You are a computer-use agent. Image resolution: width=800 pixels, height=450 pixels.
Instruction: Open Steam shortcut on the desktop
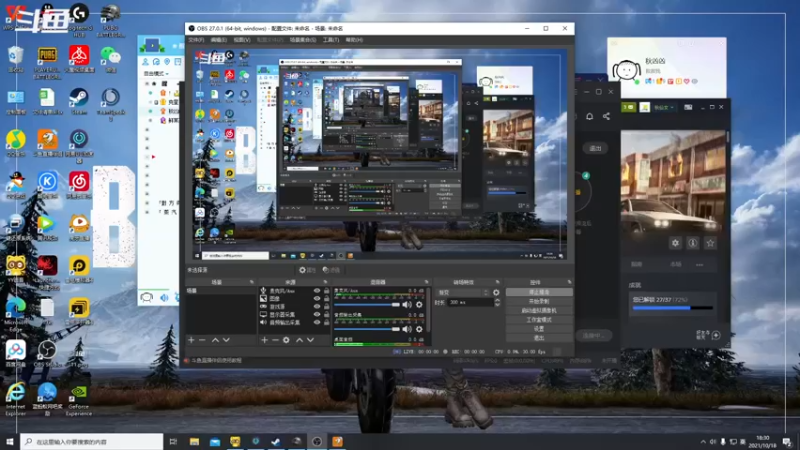click(79, 101)
